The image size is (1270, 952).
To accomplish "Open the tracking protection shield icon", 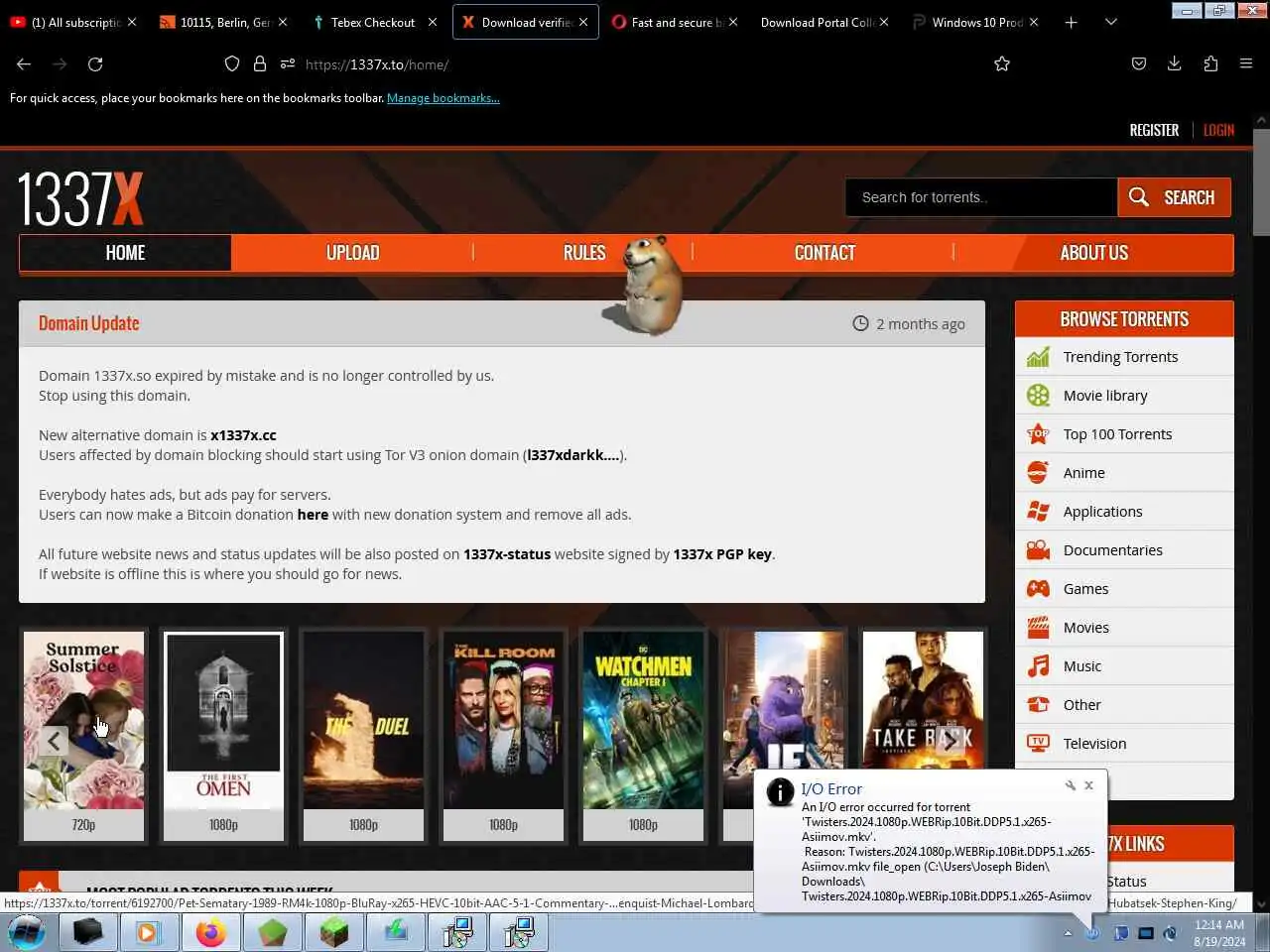I will pos(232,63).
